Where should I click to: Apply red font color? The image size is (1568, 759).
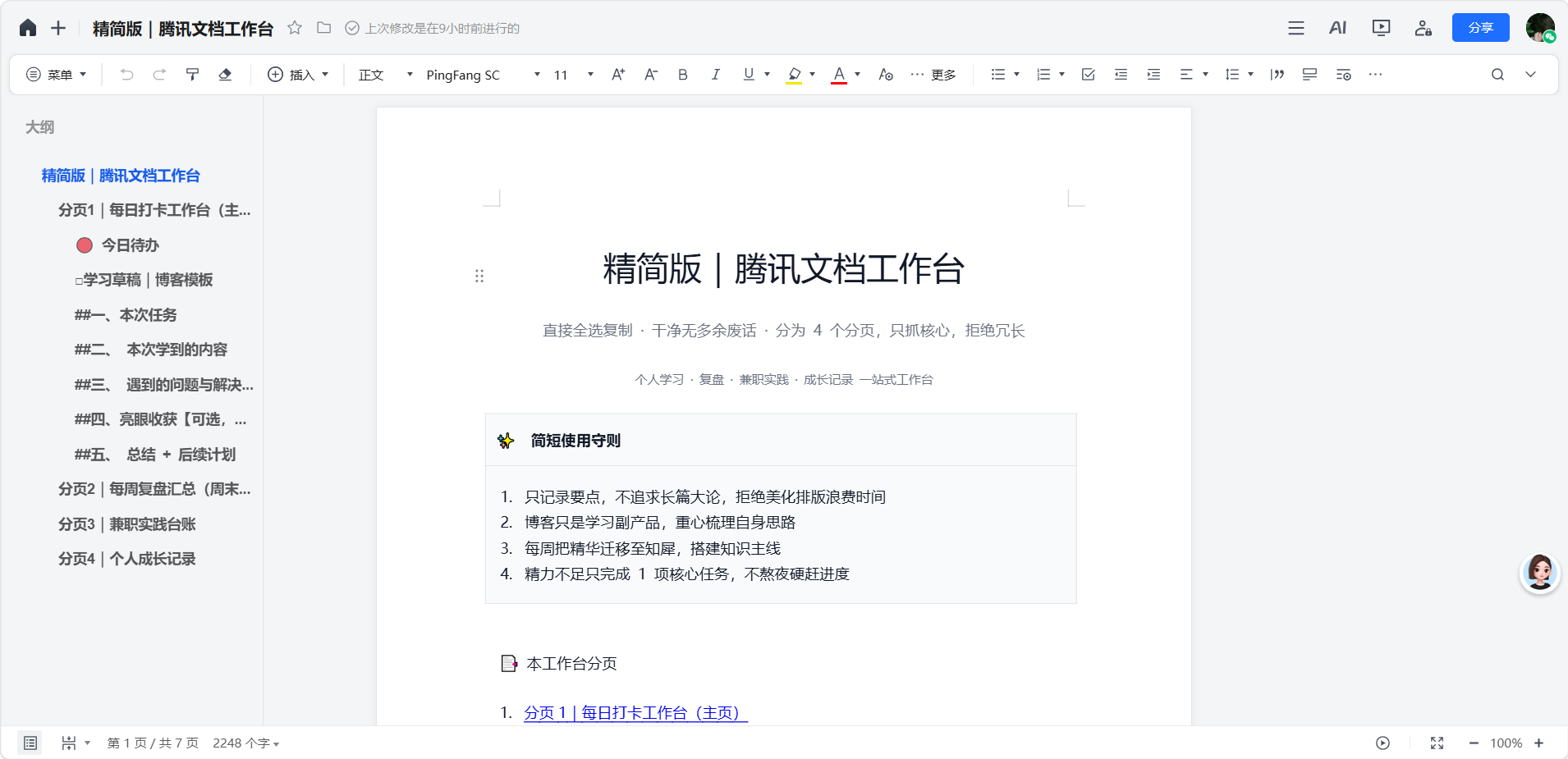tap(839, 75)
